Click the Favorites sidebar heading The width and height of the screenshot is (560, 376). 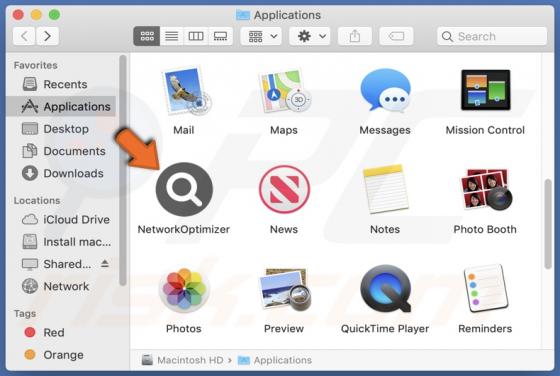[x=35, y=65]
